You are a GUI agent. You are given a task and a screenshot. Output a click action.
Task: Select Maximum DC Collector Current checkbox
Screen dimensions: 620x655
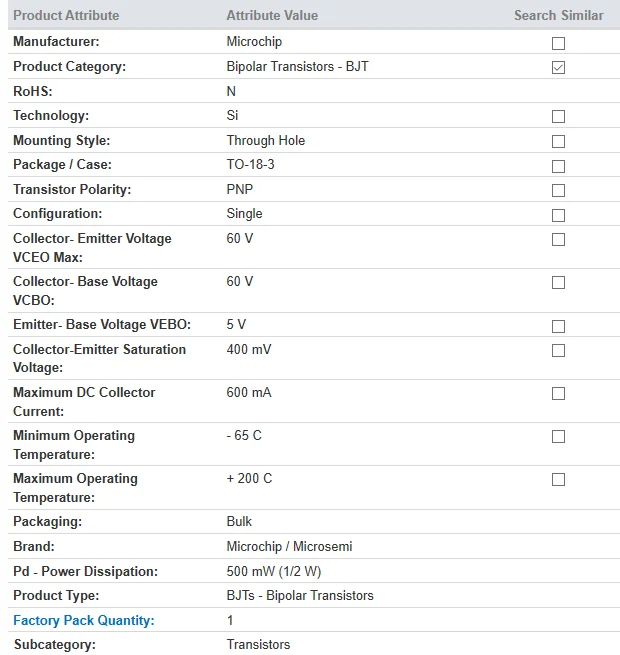pos(558,393)
